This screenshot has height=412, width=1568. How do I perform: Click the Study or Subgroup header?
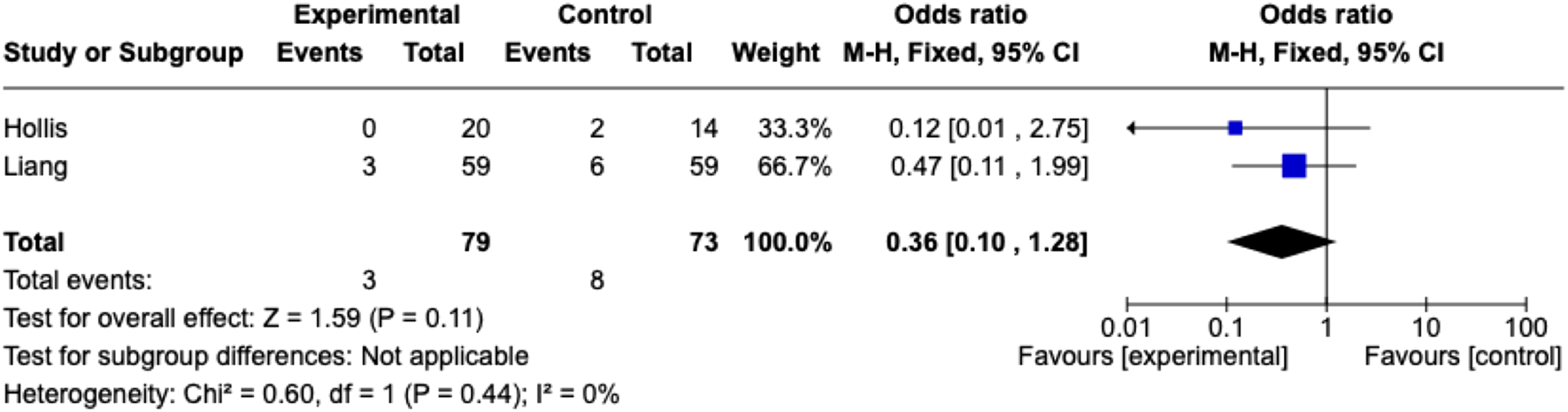pos(123,53)
